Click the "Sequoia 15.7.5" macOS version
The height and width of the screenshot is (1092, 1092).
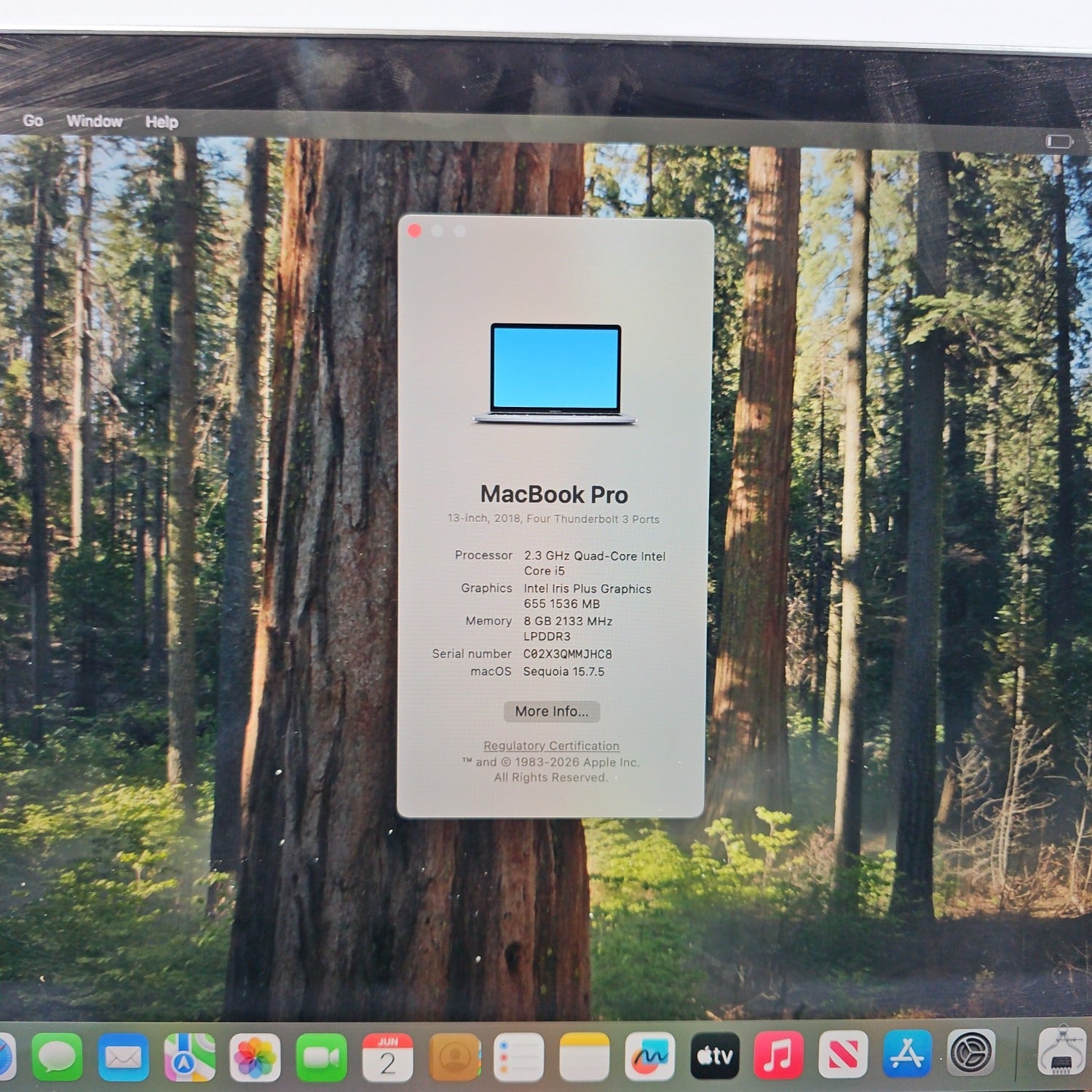[x=564, y=671]
